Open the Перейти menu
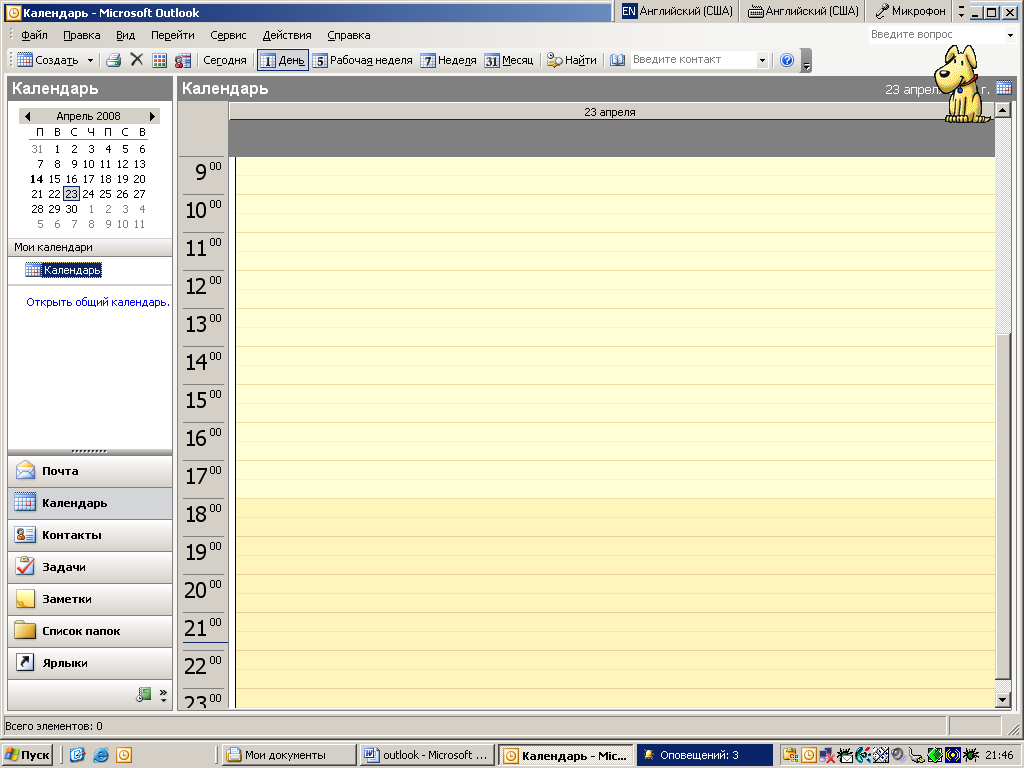This screenshot has height=768, width=1024. pyautogui.click(x=172, y=35)
